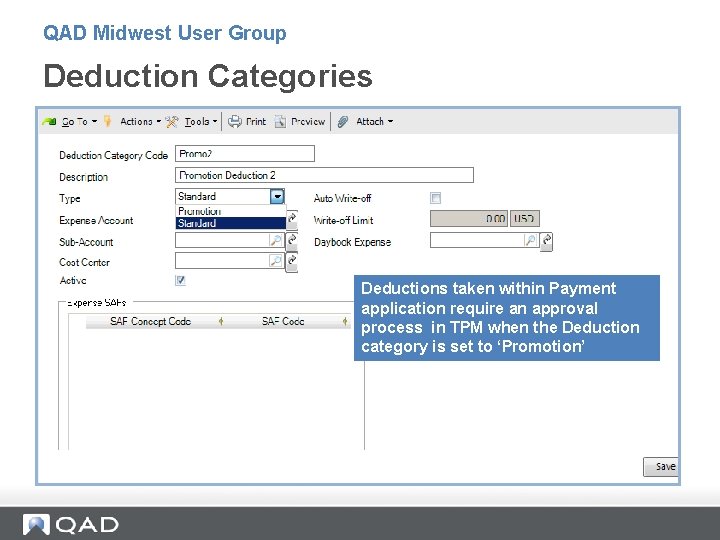Enable the Auto Write-off checkbox
Viewport: 720px width, 540px height.
pos(435,198)
